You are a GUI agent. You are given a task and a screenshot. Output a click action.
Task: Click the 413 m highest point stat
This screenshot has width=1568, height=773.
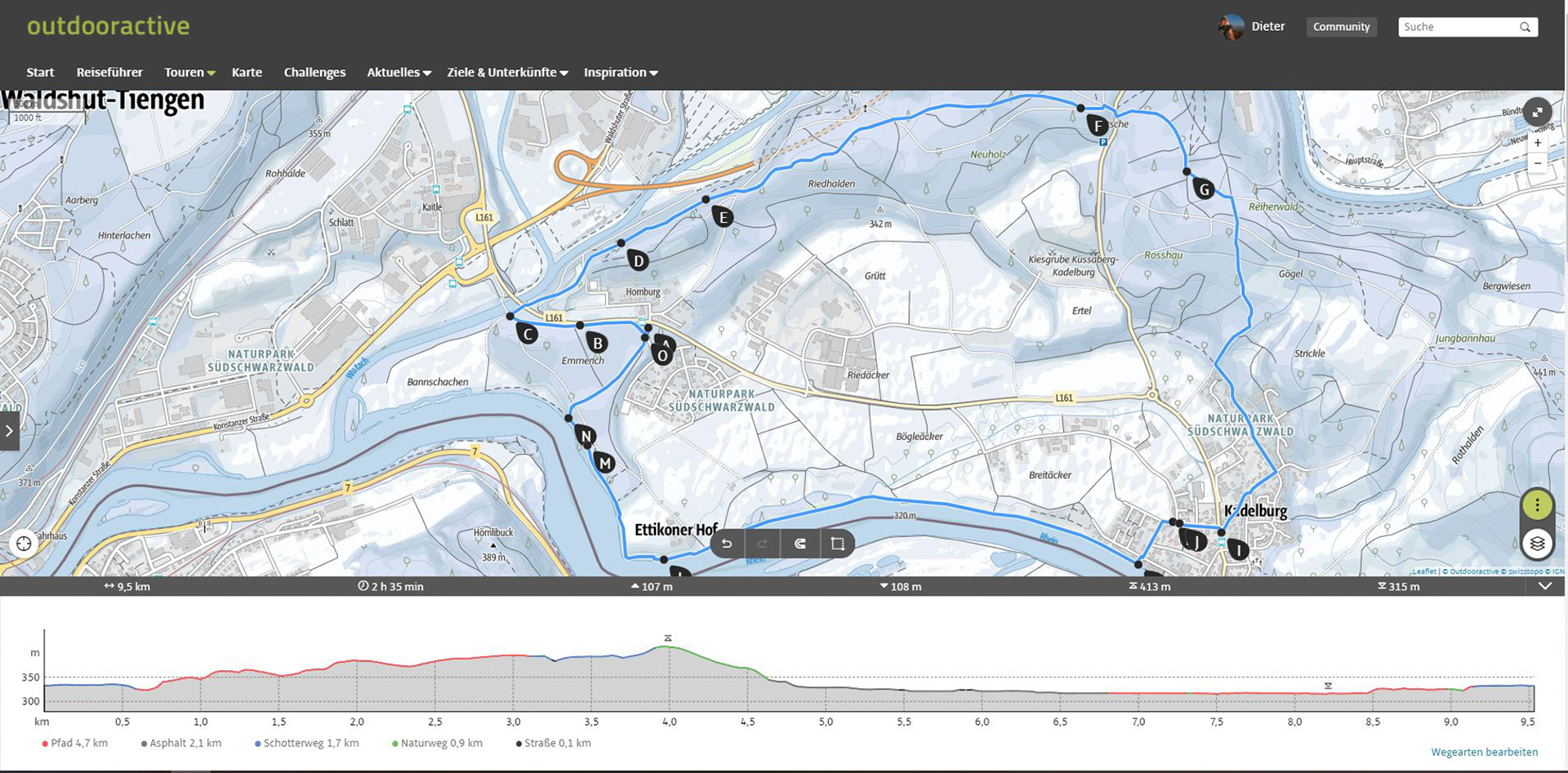(1149, 586)
